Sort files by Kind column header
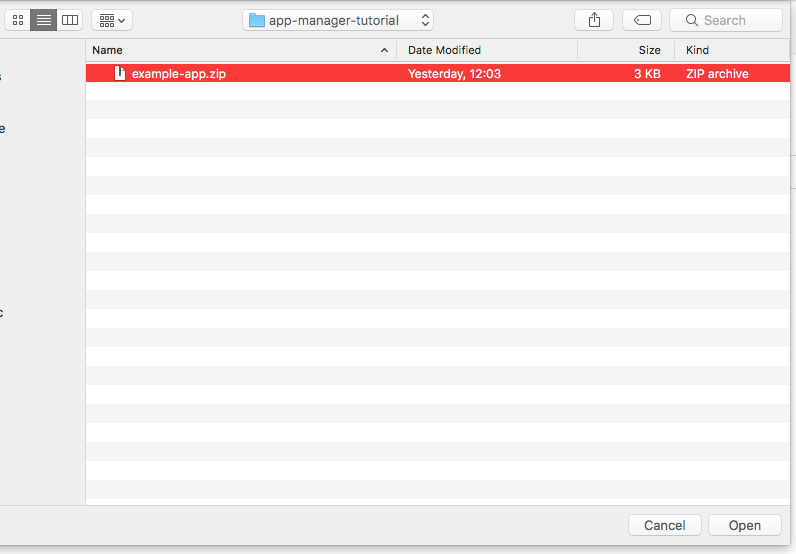This screenshot has height=554, width=796. tap(697, 50)
